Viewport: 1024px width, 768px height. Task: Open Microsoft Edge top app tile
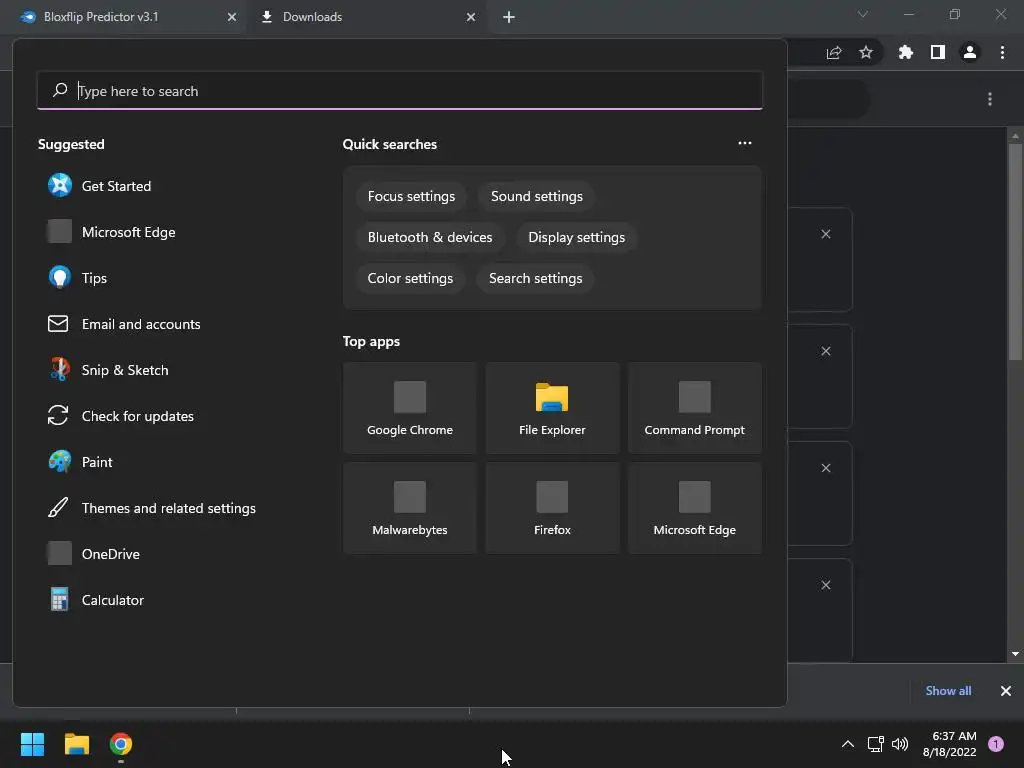click(694, 508)
